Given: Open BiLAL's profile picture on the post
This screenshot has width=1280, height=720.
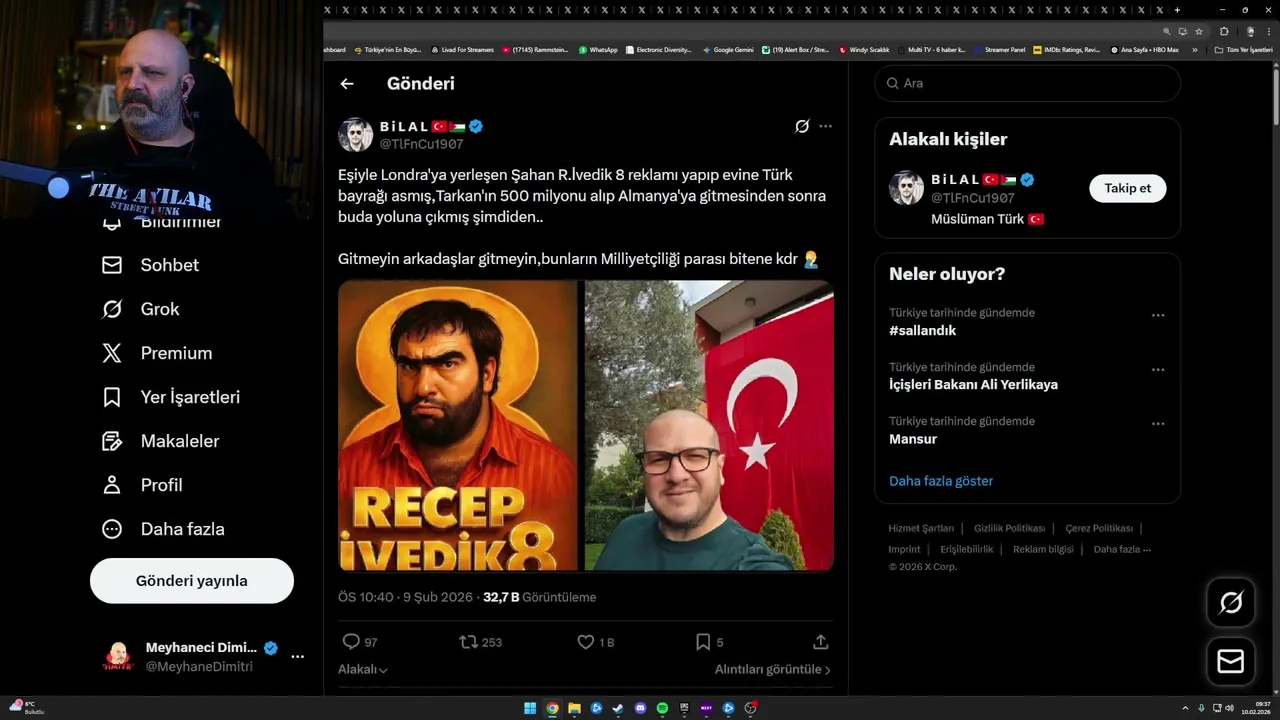Looking at the screenshot, I should [x=355, y=135].
